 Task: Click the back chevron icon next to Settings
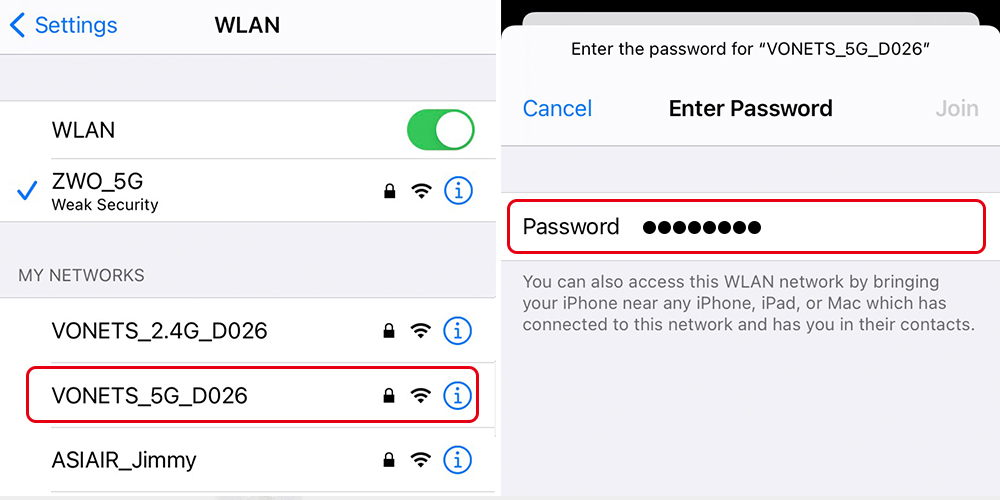click(18, 26)
